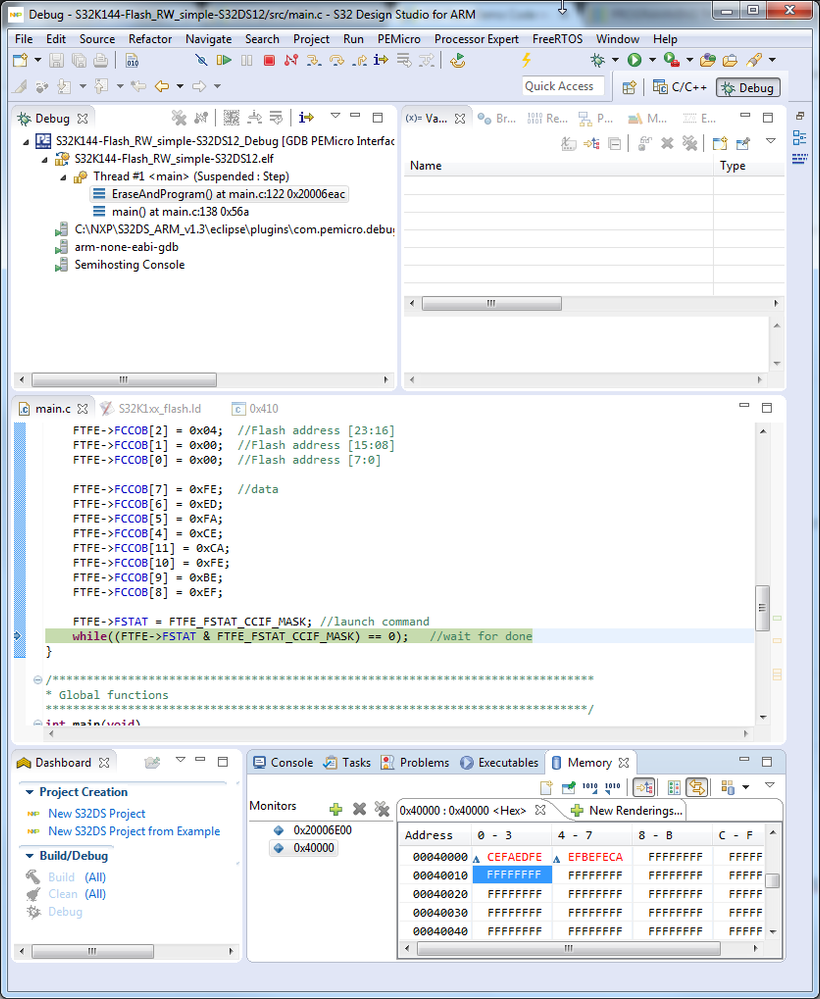Click New S32DS Project link
Screen dimensions: 820x999
point(97,814)
